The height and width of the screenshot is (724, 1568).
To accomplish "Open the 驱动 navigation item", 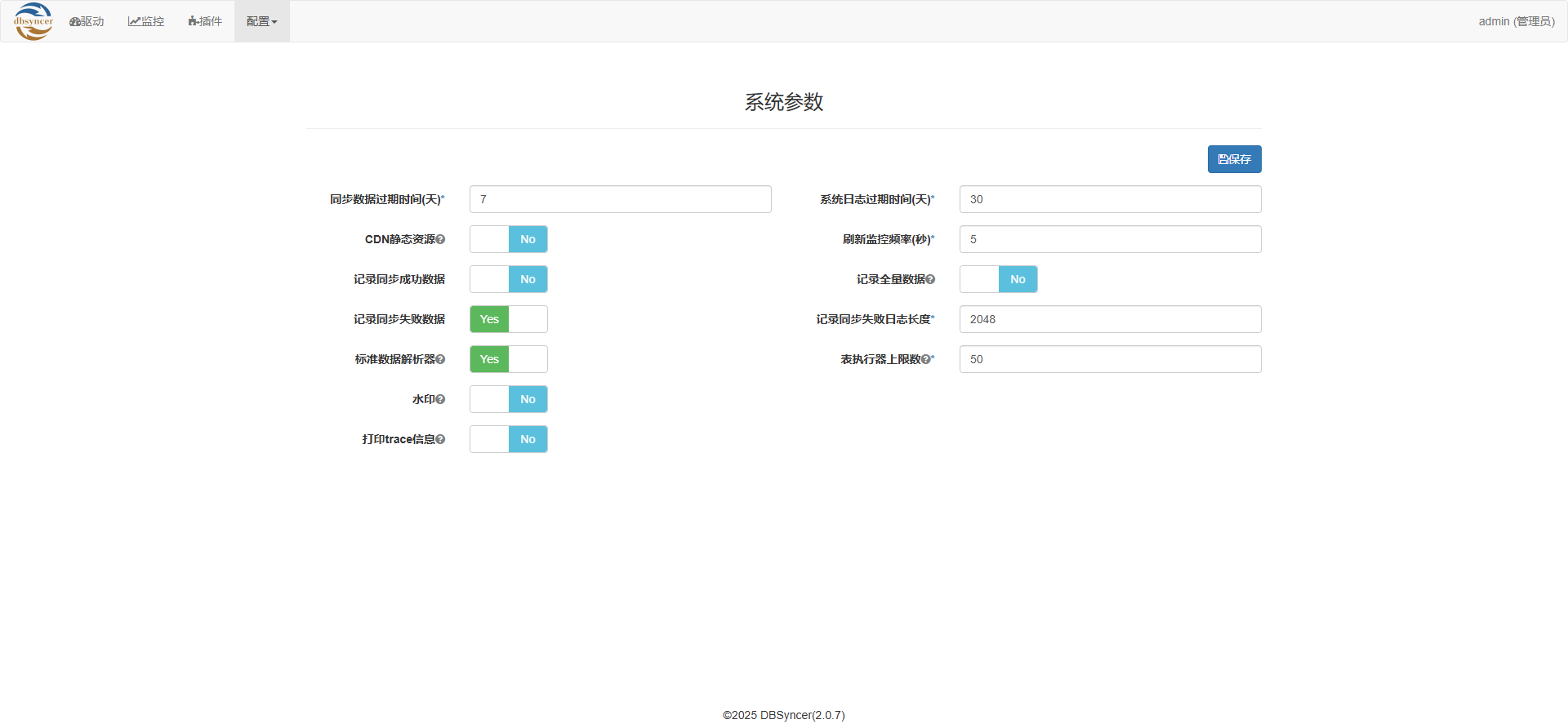I will pos(87,21).
